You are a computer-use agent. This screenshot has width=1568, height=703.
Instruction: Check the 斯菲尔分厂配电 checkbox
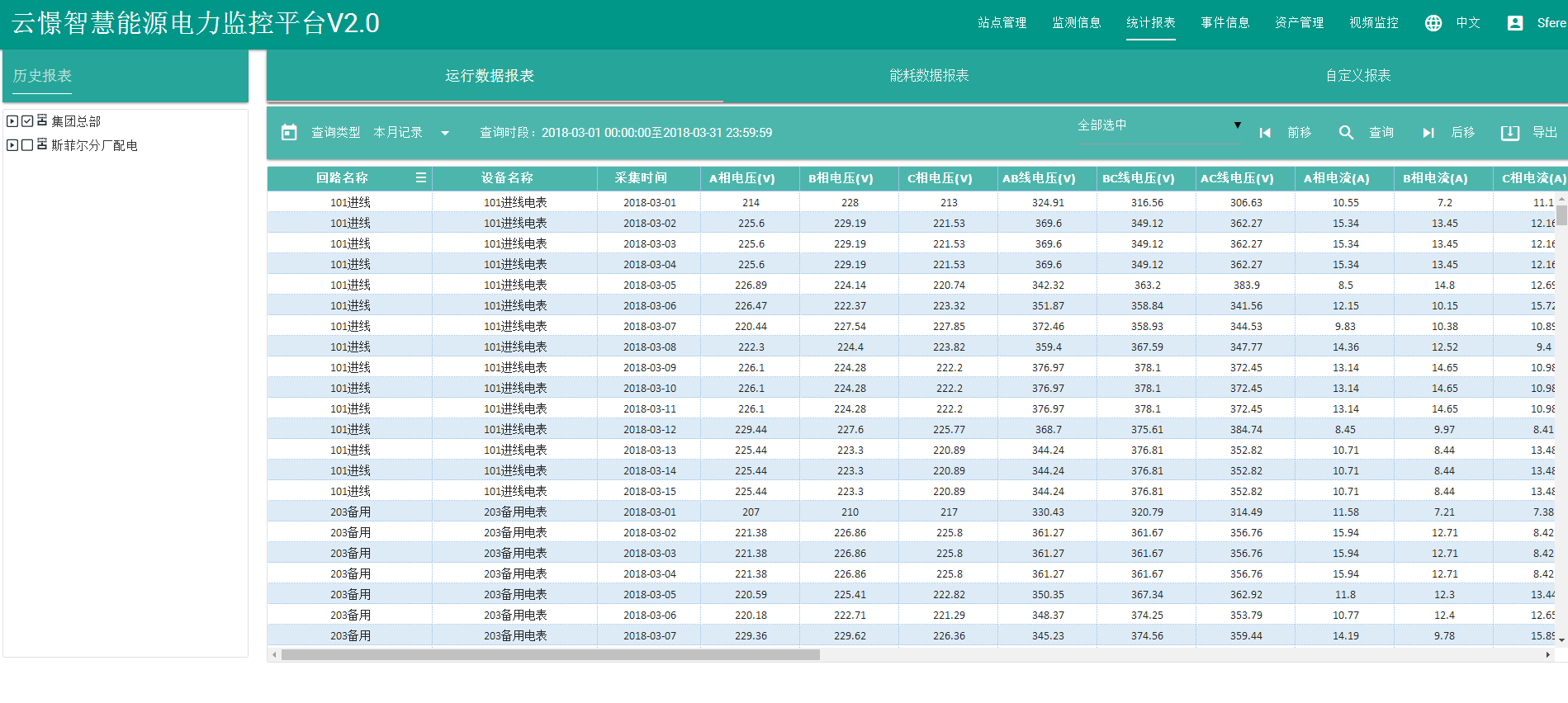pos(27,145)
